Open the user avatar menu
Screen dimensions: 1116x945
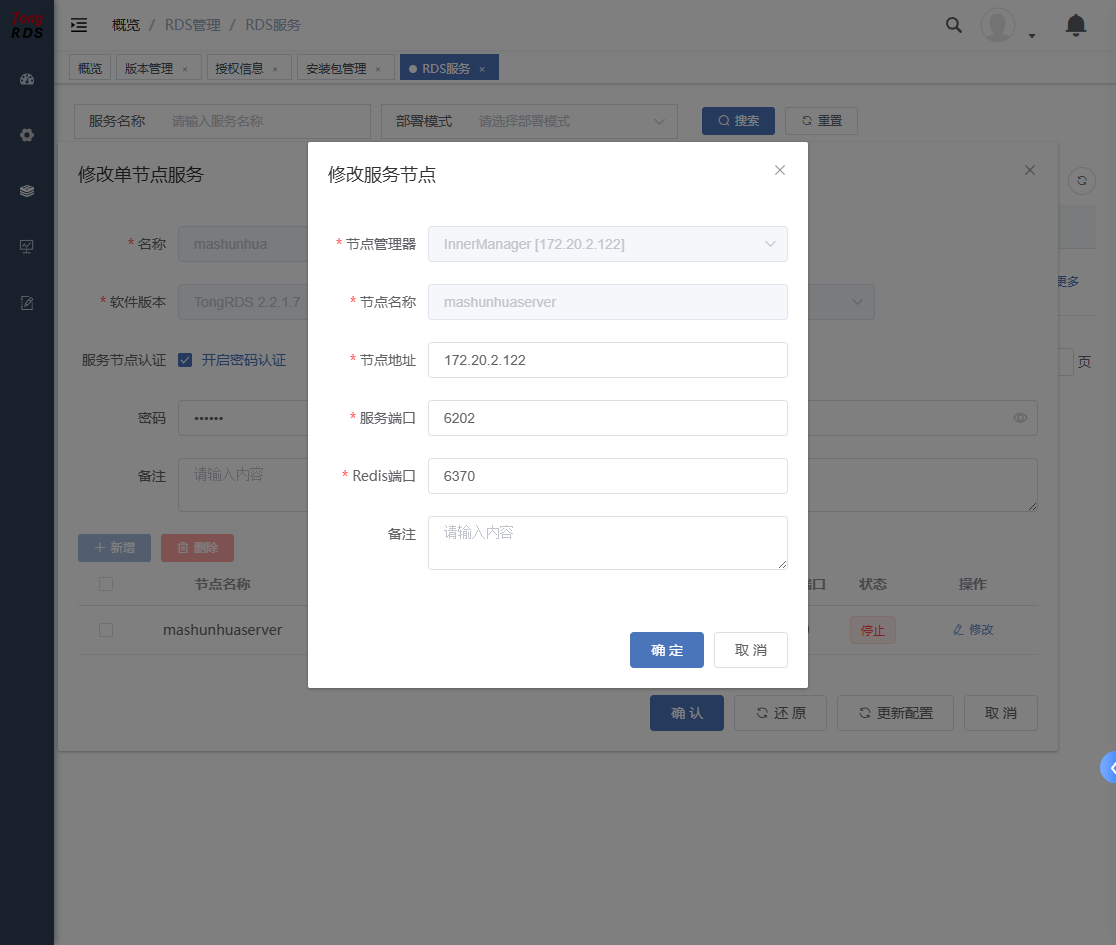(x=998, y=25)
